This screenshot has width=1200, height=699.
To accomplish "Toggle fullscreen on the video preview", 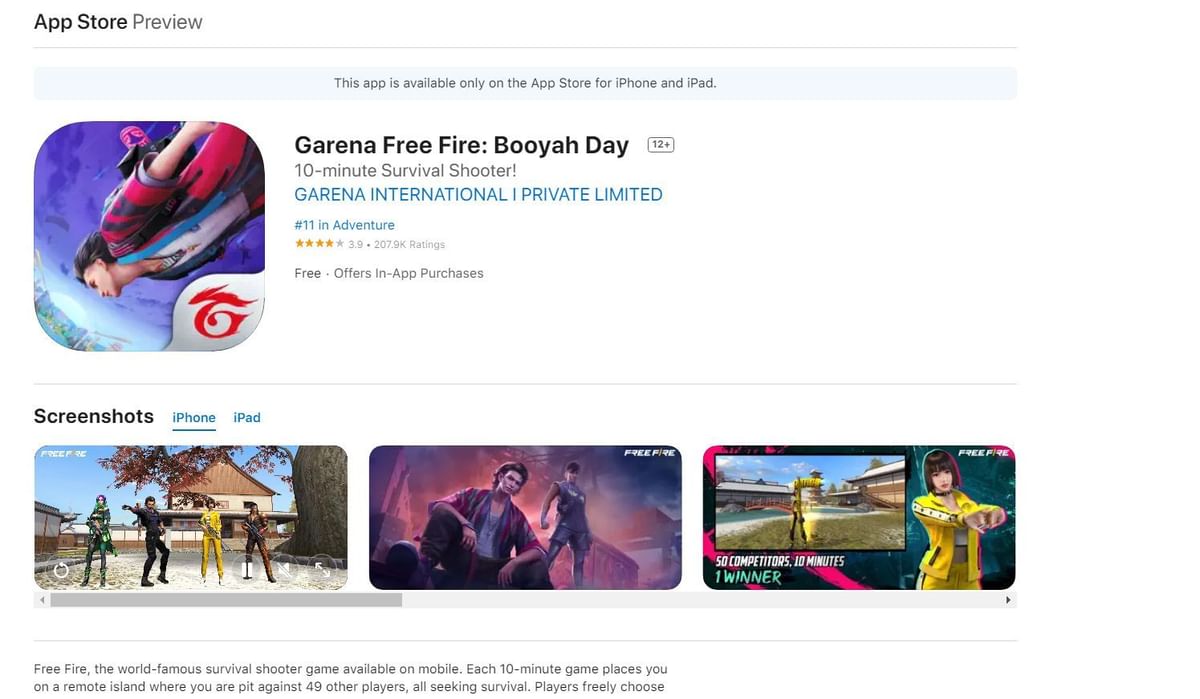I will click(x=322, y=570).
